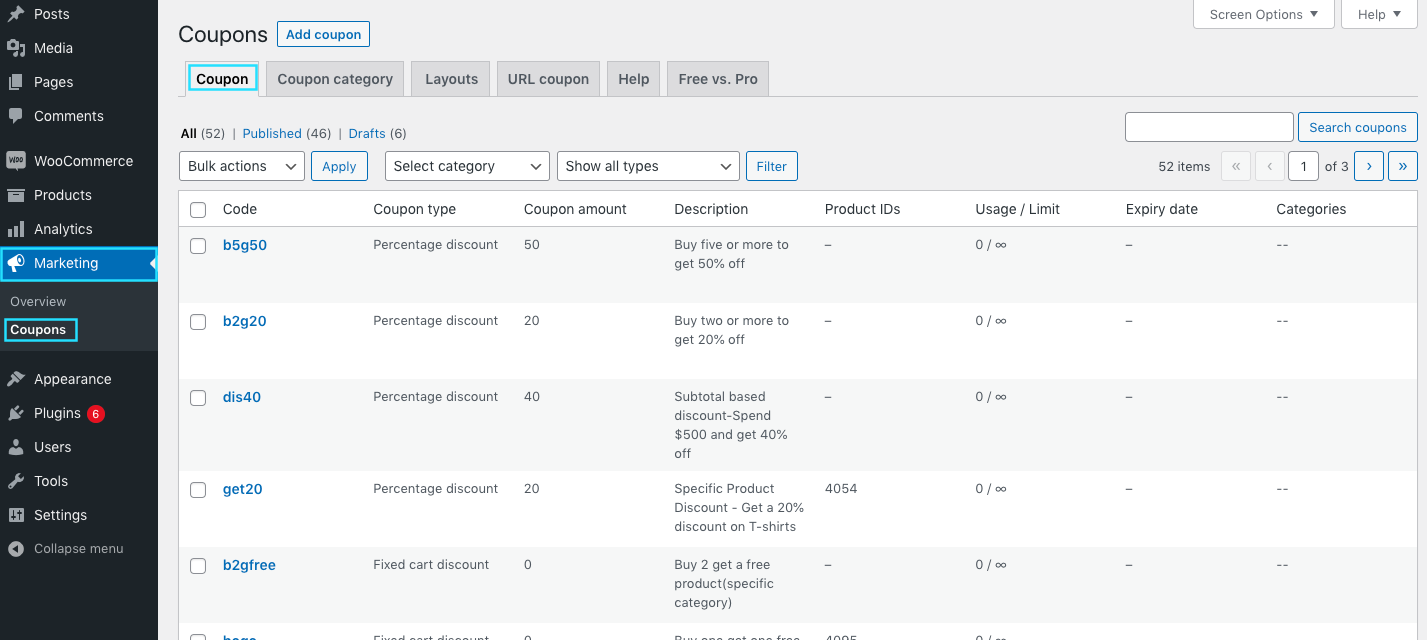Switch to the Coupon category tab
Image resolution: width=1427 pixels, height=640 pixels.
335,79
